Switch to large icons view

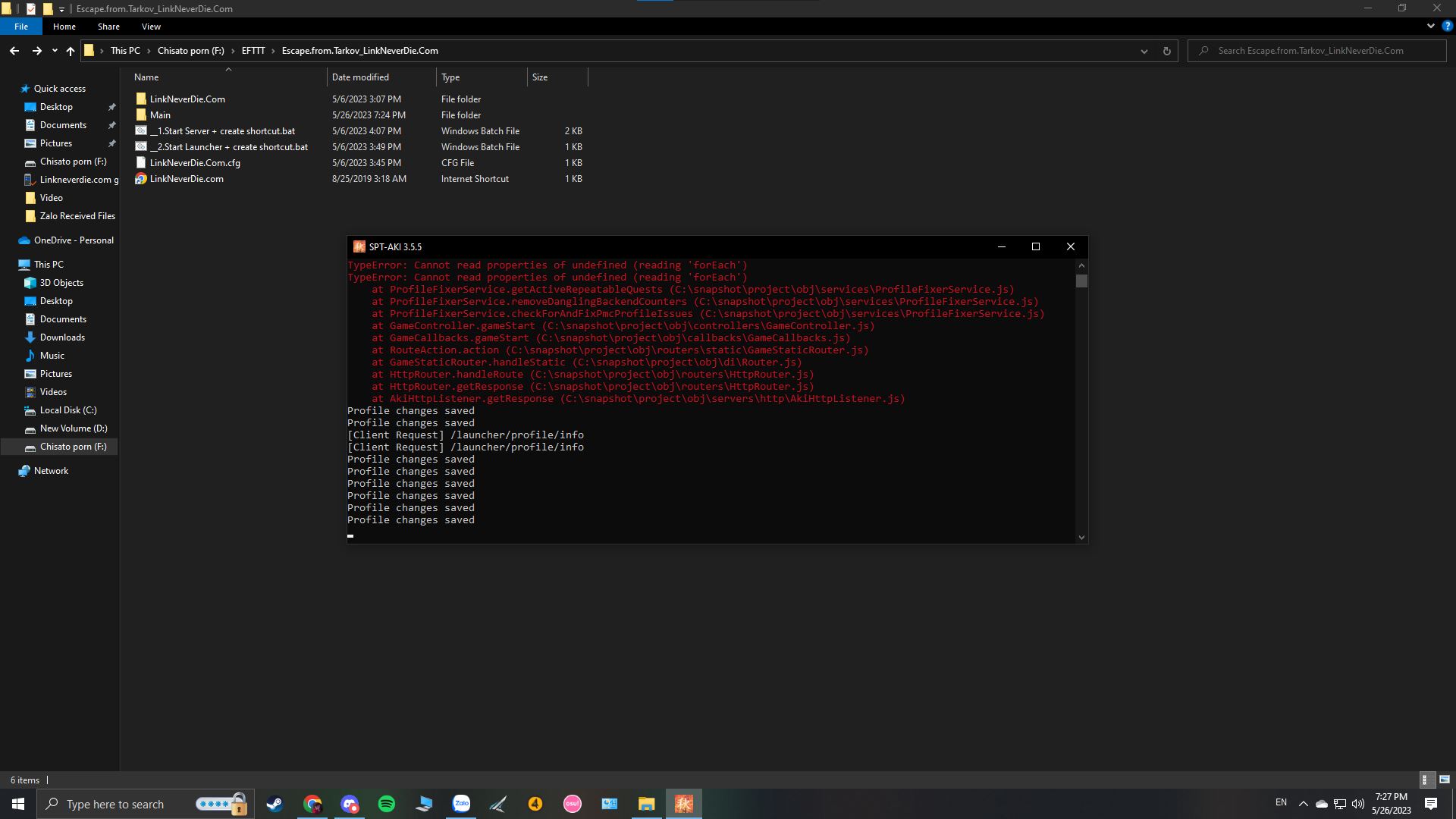[1444, 780]
